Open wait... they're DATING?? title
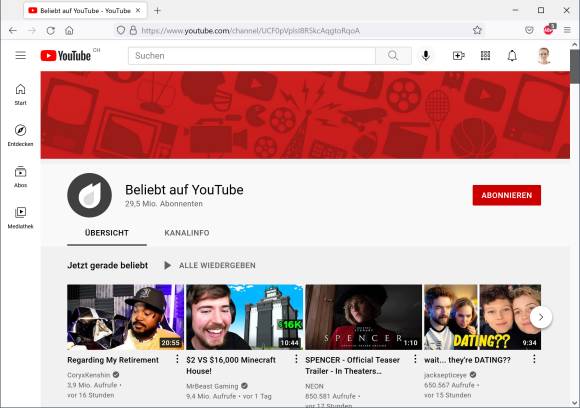 (x=467, y=360)
